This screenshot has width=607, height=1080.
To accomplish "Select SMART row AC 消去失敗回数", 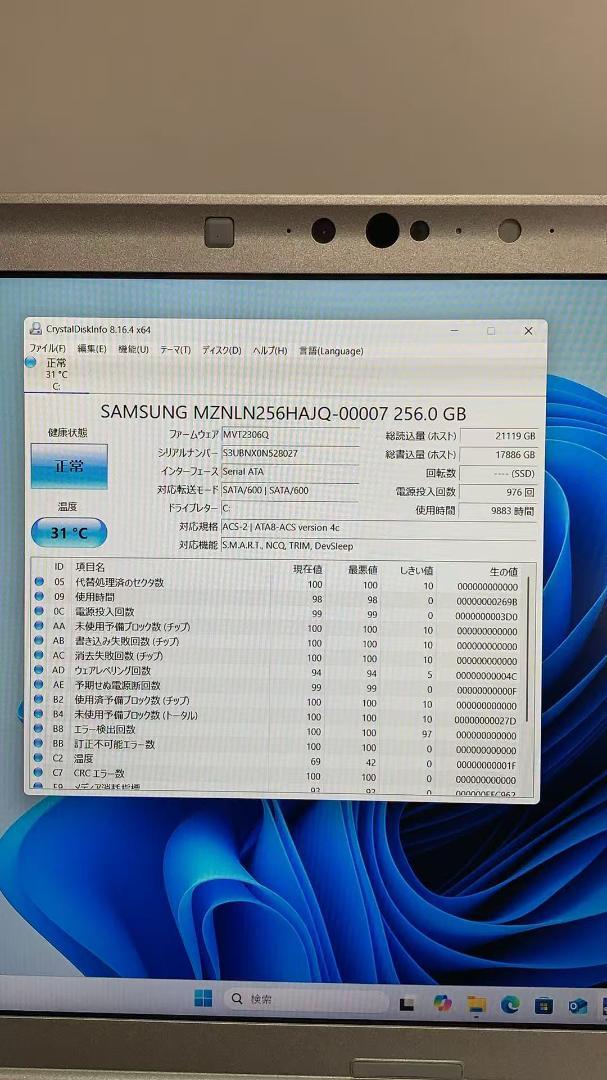I will (x=280, y=658).
